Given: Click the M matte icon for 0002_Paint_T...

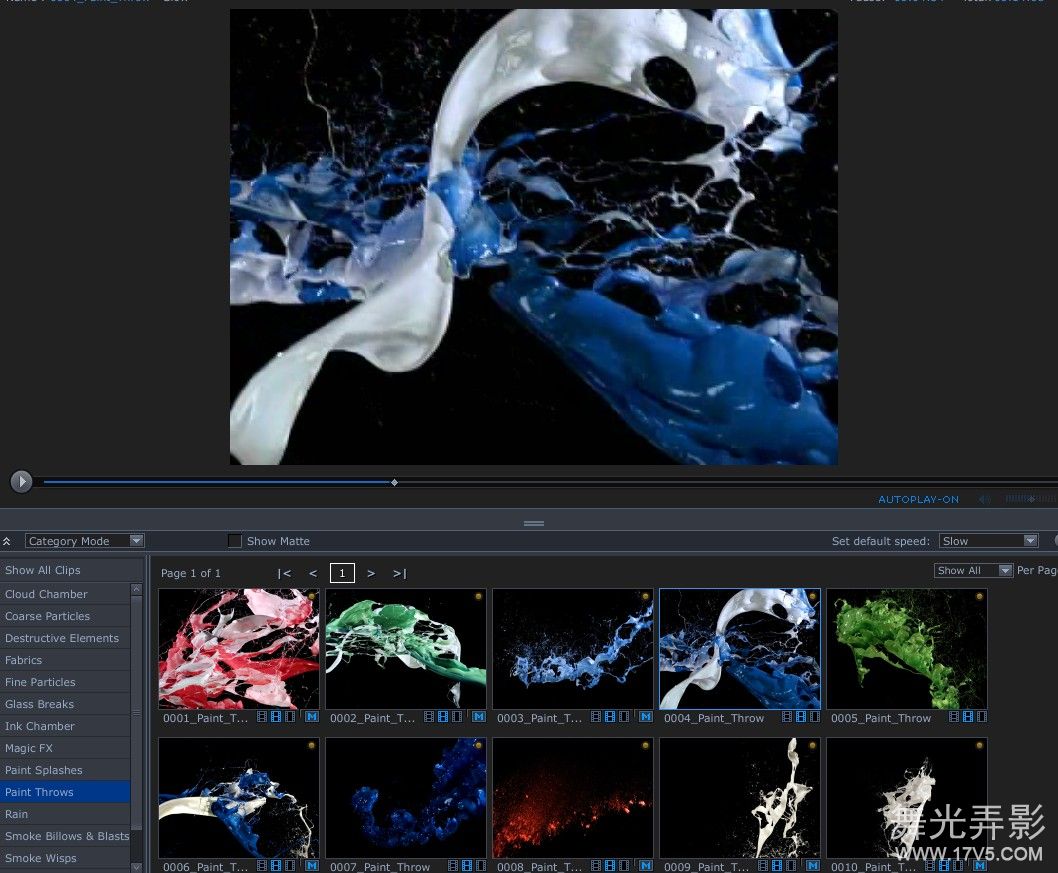Looking at the screenshot, I should (478, 716).
